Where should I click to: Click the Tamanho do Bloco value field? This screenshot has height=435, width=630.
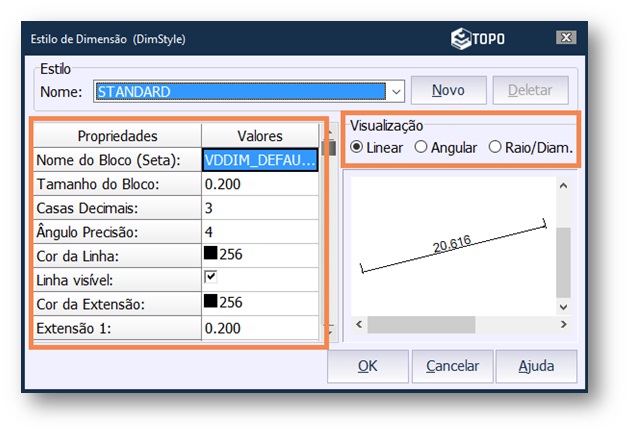[x=260, y=184]
